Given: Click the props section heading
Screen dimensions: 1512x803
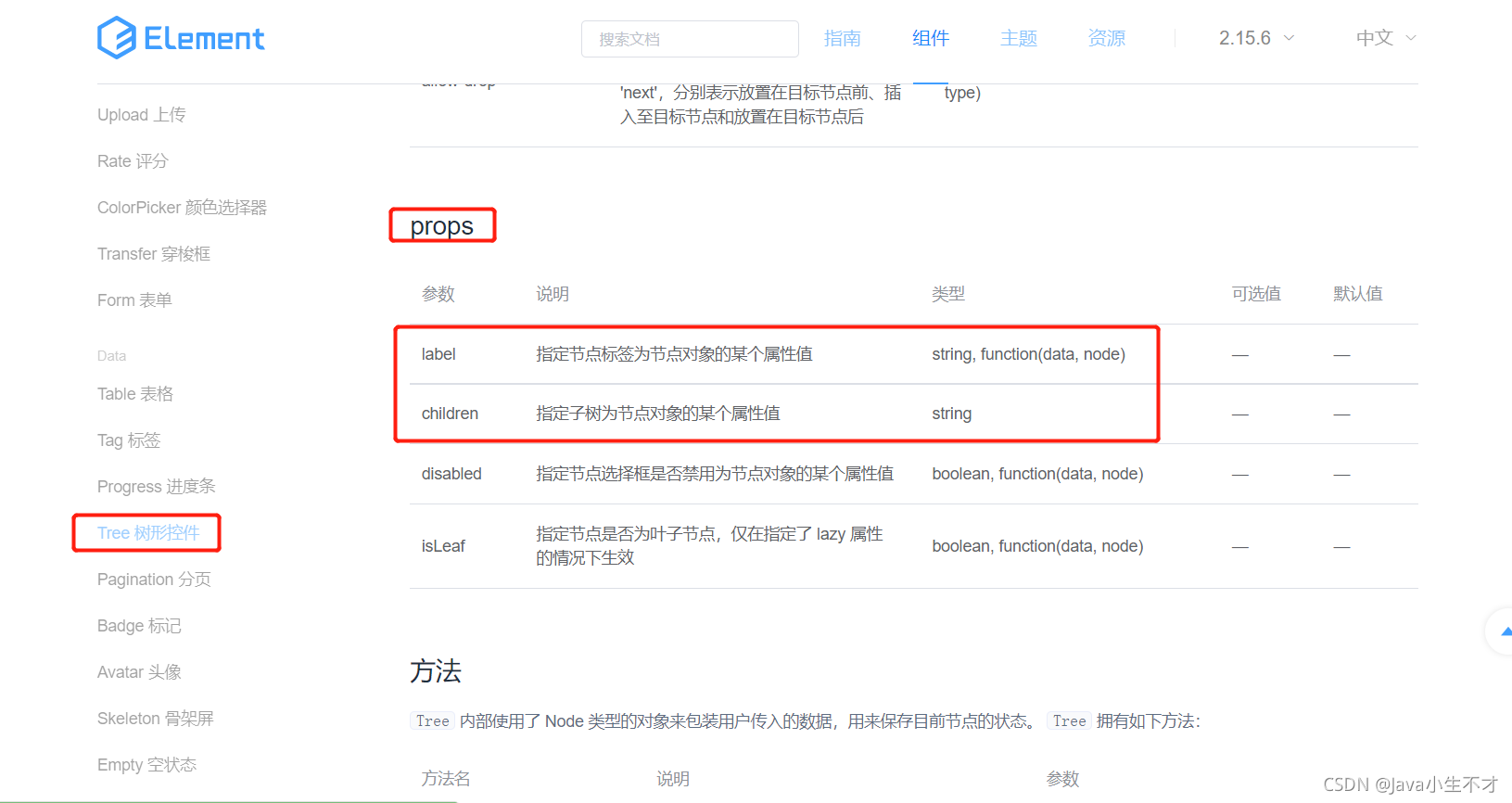Looking at the screenshot, I should [x=441, y=226].
